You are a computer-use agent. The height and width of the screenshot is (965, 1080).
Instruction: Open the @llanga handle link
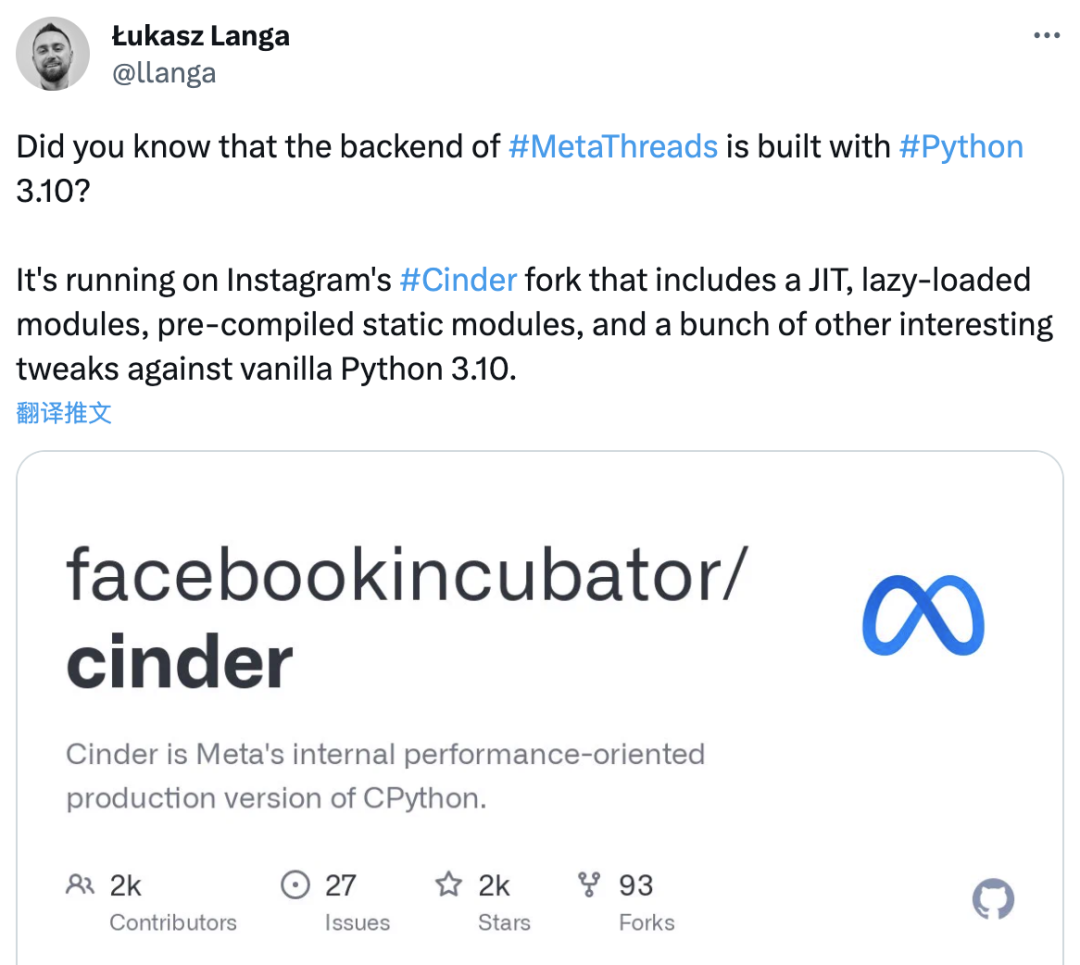164,73
